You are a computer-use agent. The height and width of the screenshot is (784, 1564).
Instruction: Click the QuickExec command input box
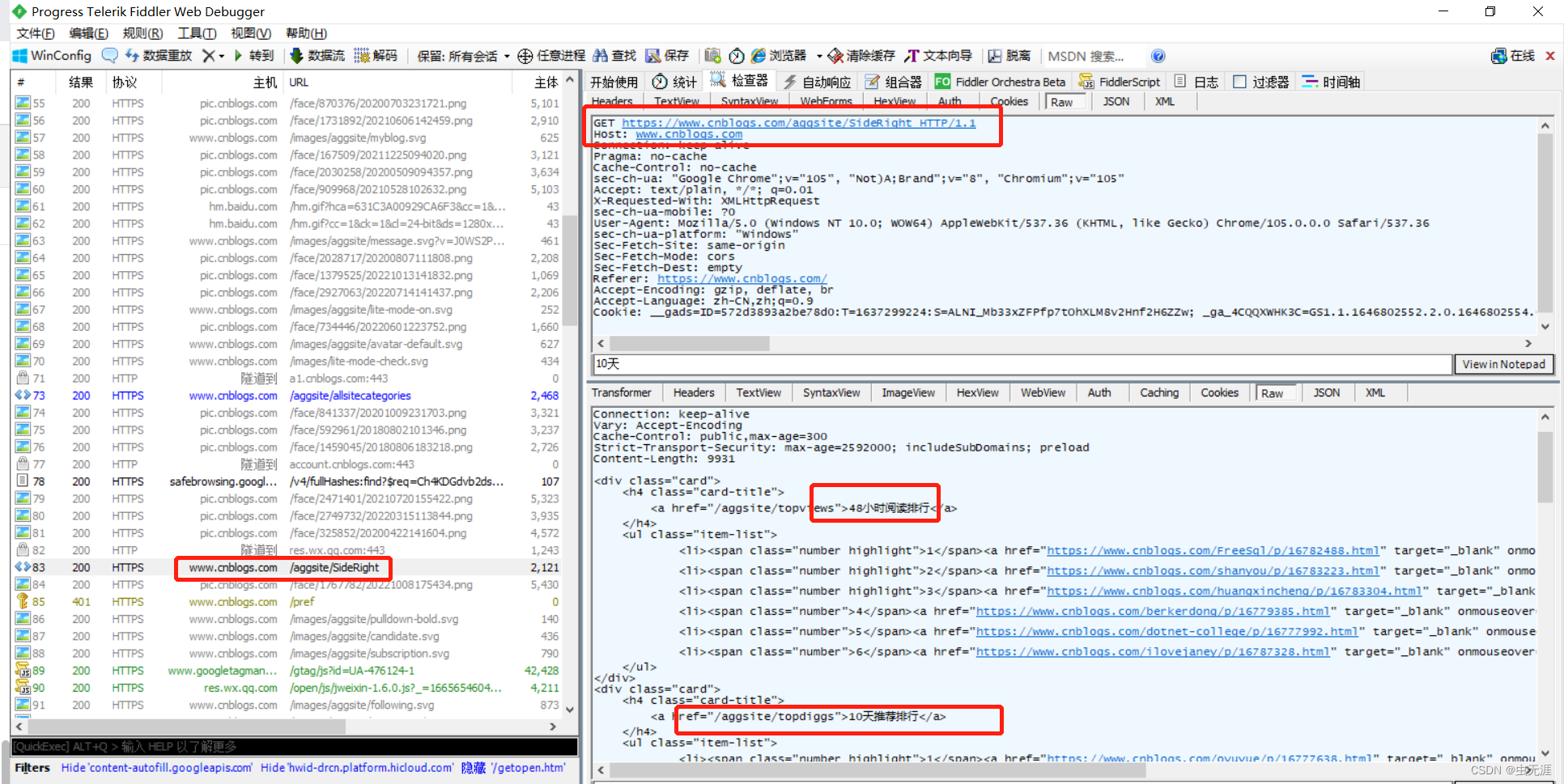[x=295, y=746]
